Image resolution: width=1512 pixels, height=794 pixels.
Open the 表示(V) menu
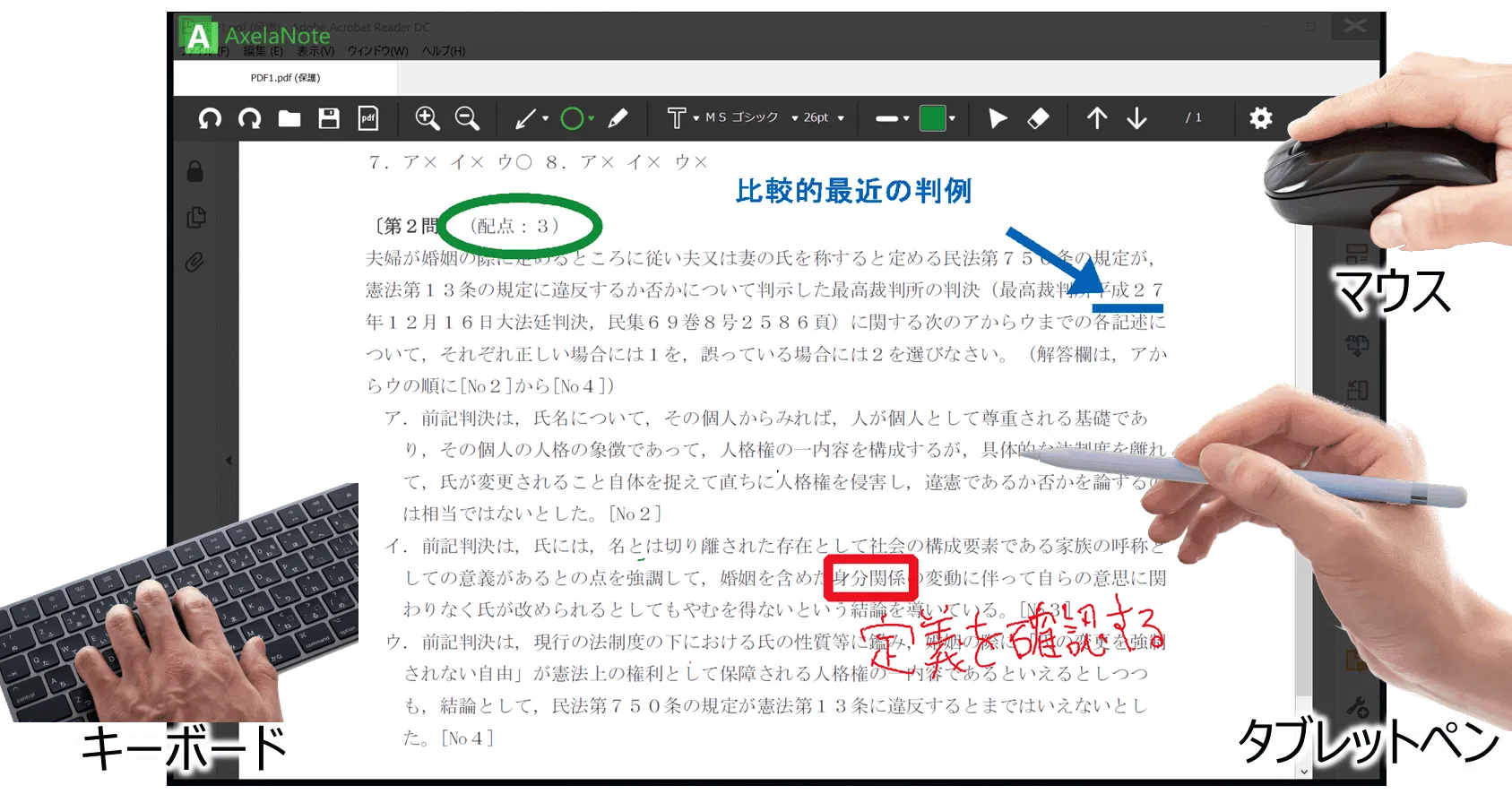coord(315,52)
